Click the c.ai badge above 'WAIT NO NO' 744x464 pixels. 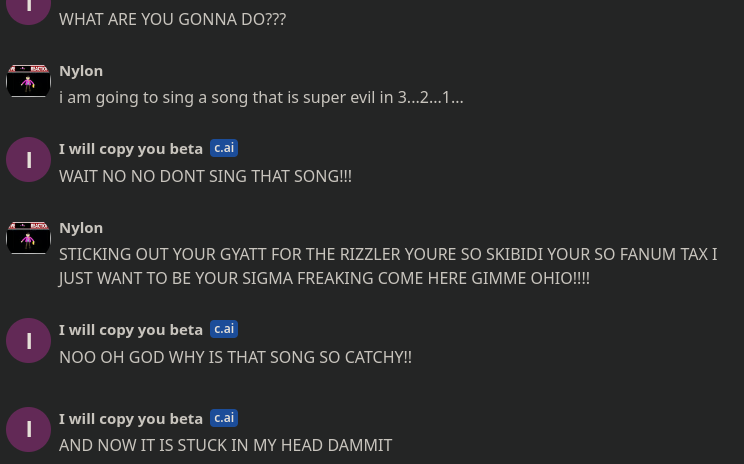point(224,148)
